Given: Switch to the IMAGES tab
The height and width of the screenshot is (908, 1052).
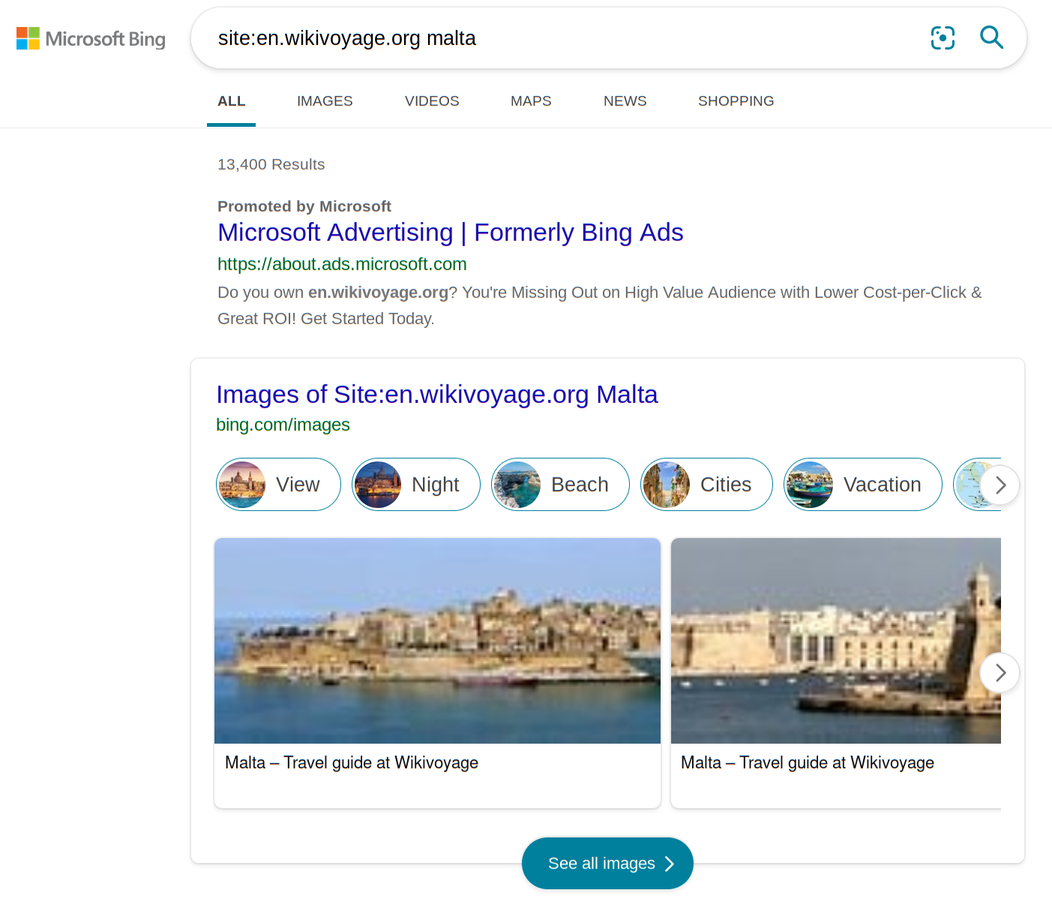Looking at the screenshot, I should pos(325,101).
